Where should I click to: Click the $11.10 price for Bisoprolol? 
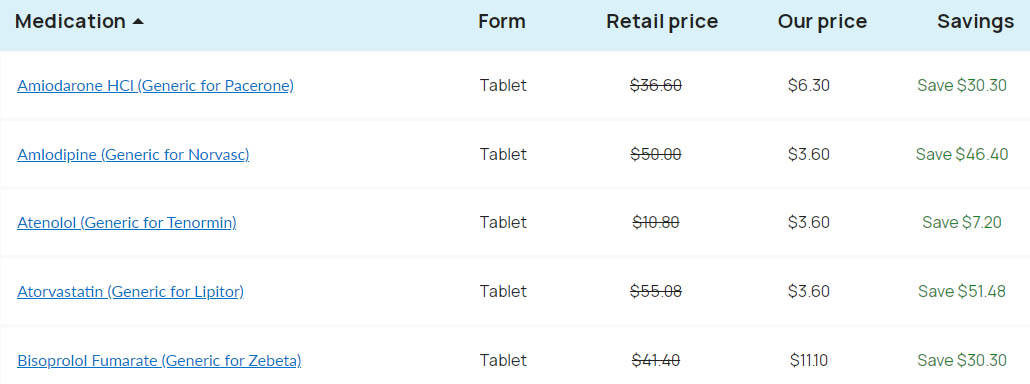point(809,360)
